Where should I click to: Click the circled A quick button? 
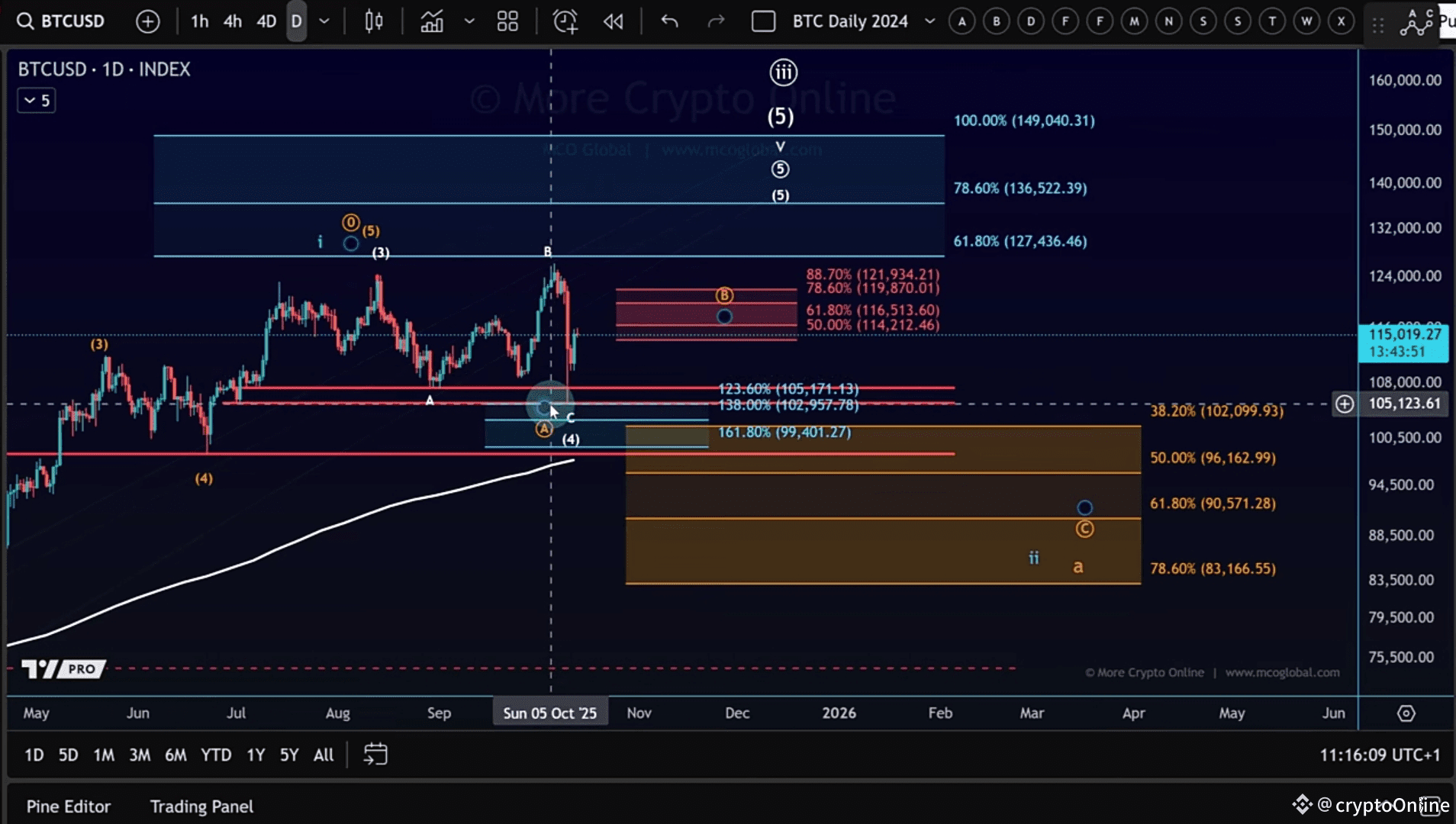pos(962,21)
